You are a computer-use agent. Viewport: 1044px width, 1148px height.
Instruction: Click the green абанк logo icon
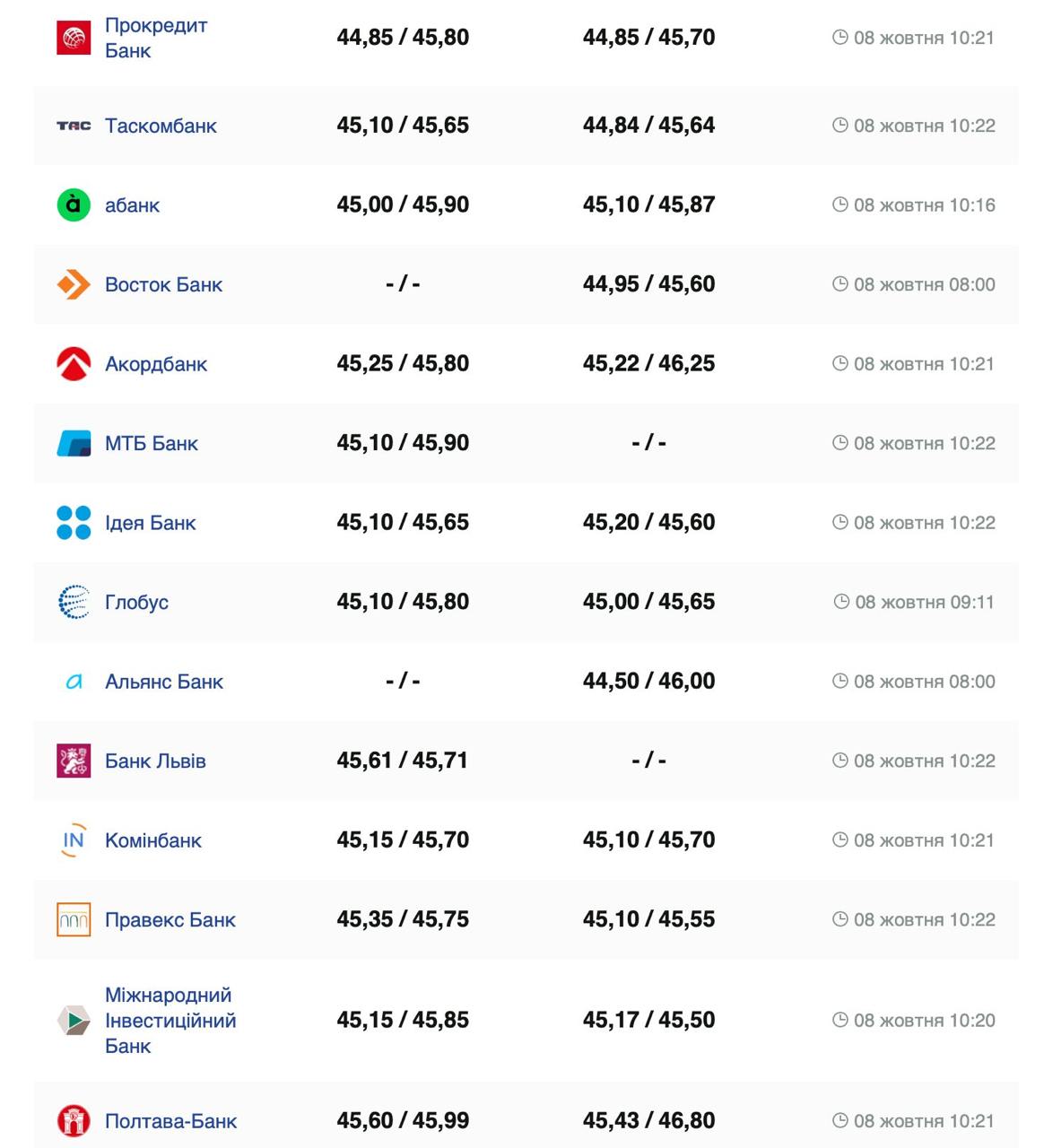tap(74, 205)
